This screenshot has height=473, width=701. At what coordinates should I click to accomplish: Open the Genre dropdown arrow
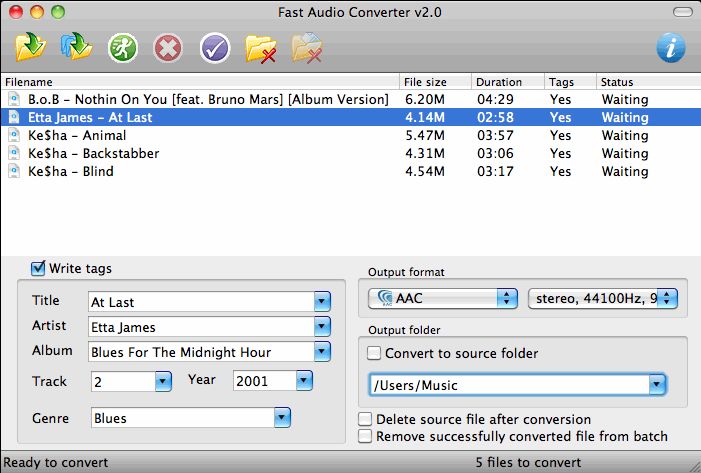[282, 418]
